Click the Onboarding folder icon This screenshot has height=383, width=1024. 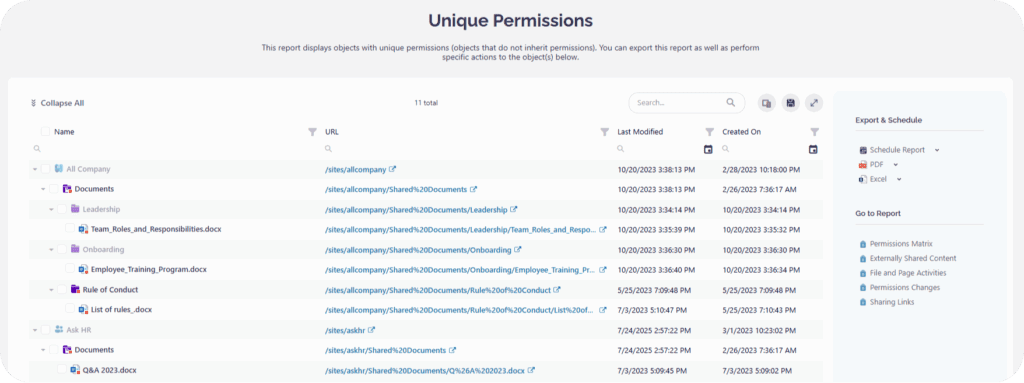click(75, 250)
